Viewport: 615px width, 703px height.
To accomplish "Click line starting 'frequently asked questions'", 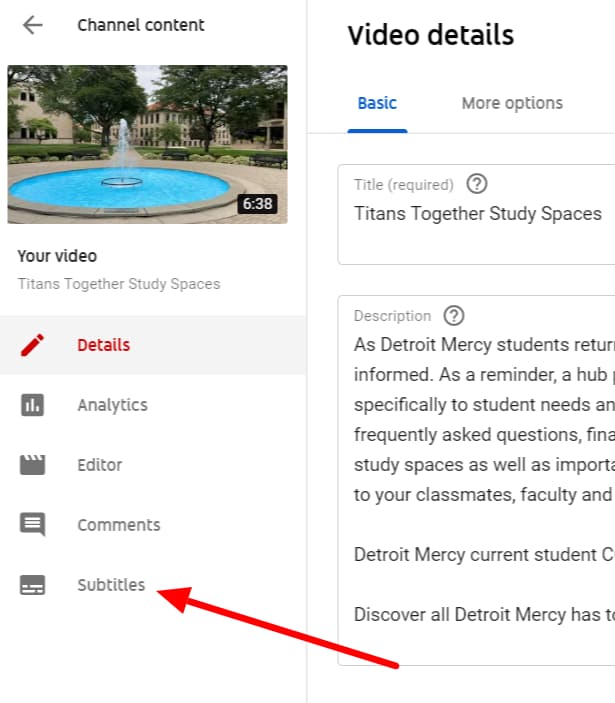I will click(484, 434).
